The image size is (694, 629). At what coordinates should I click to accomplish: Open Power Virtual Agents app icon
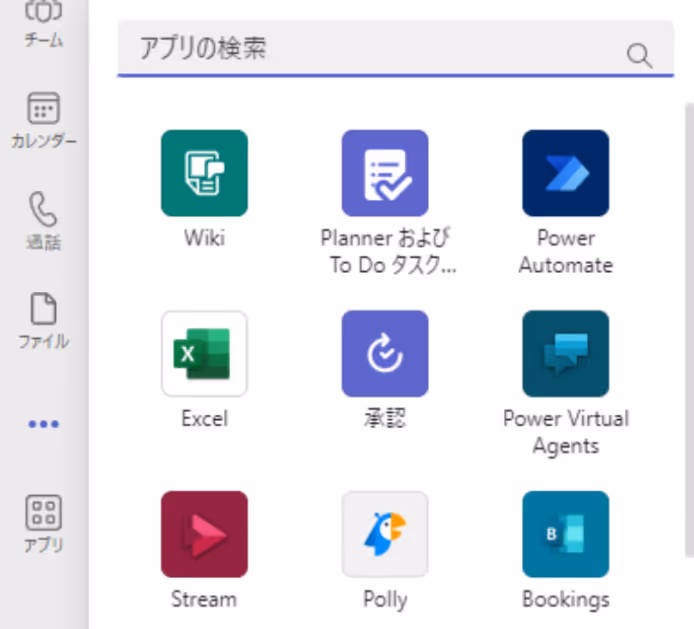(565, 354)
